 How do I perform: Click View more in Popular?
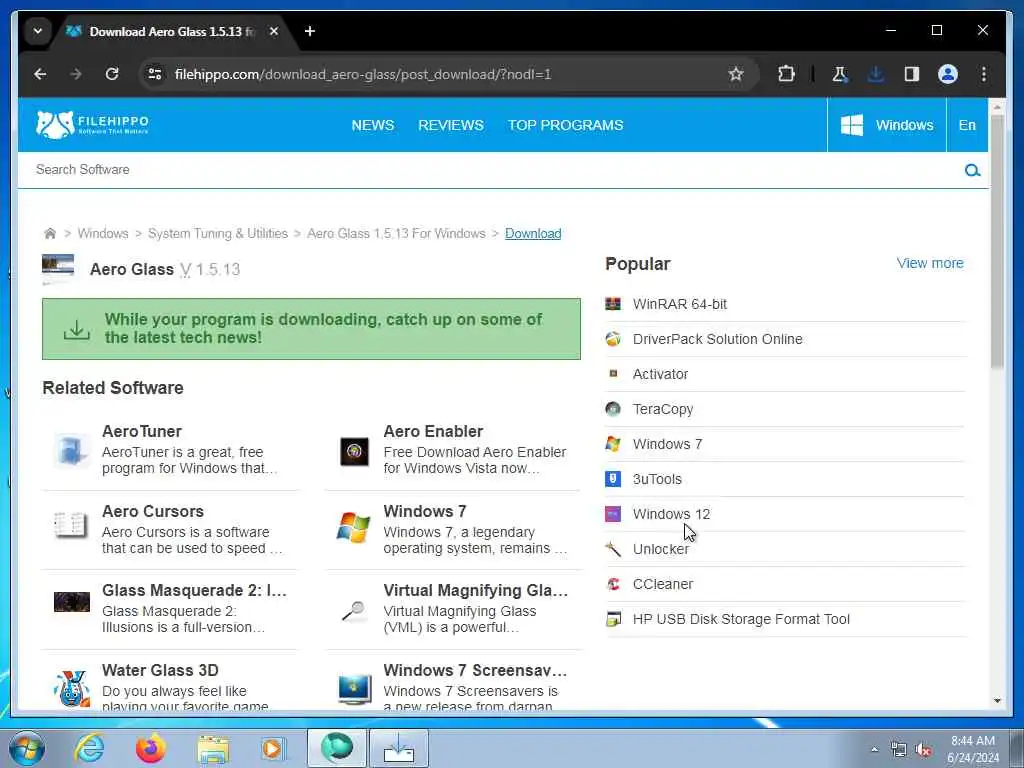(930, 263)
